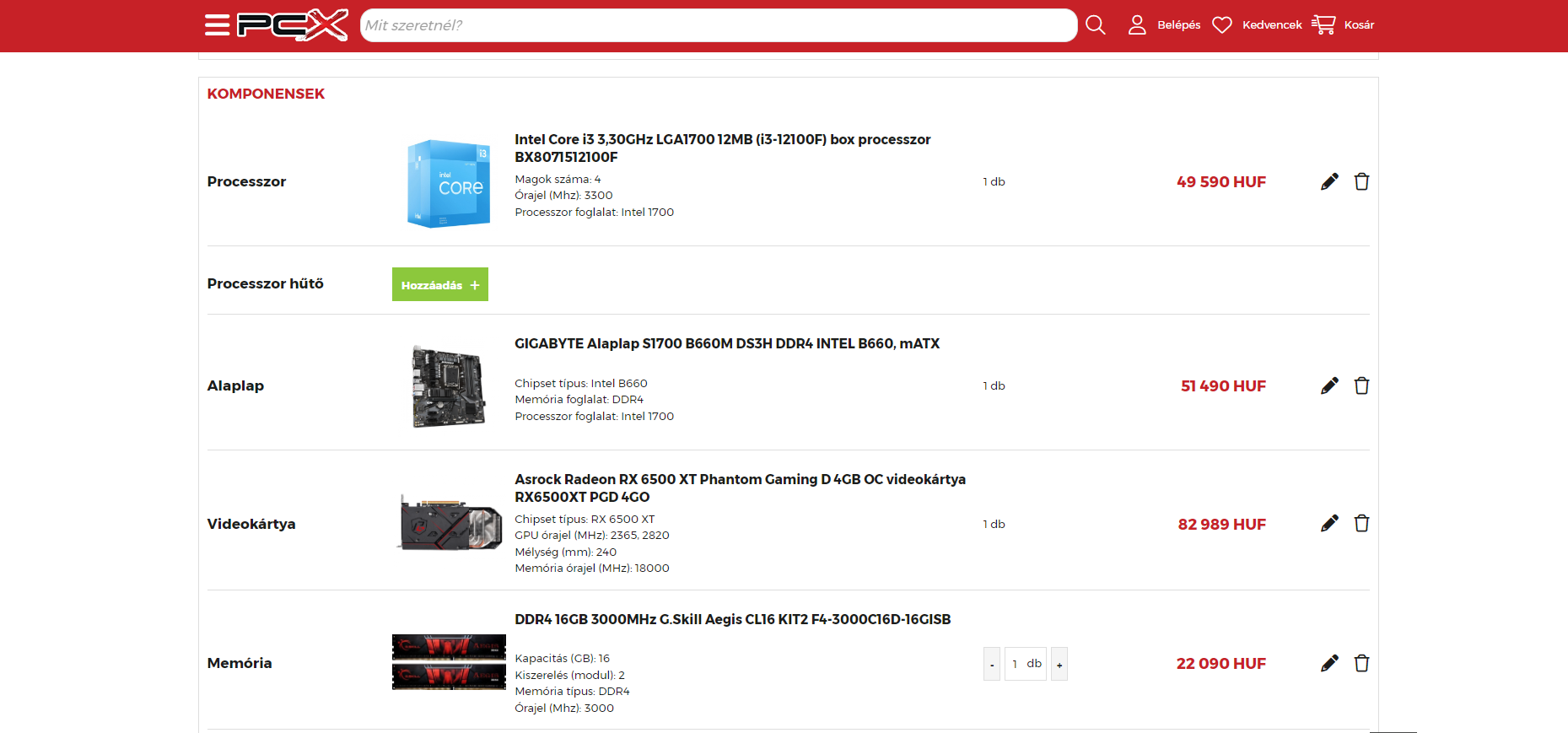Click 'Órajel (Mhz): 3300' spec
Image resolution: width=1568 pixels, height=733 pixels.
click(x=563, y=195)
